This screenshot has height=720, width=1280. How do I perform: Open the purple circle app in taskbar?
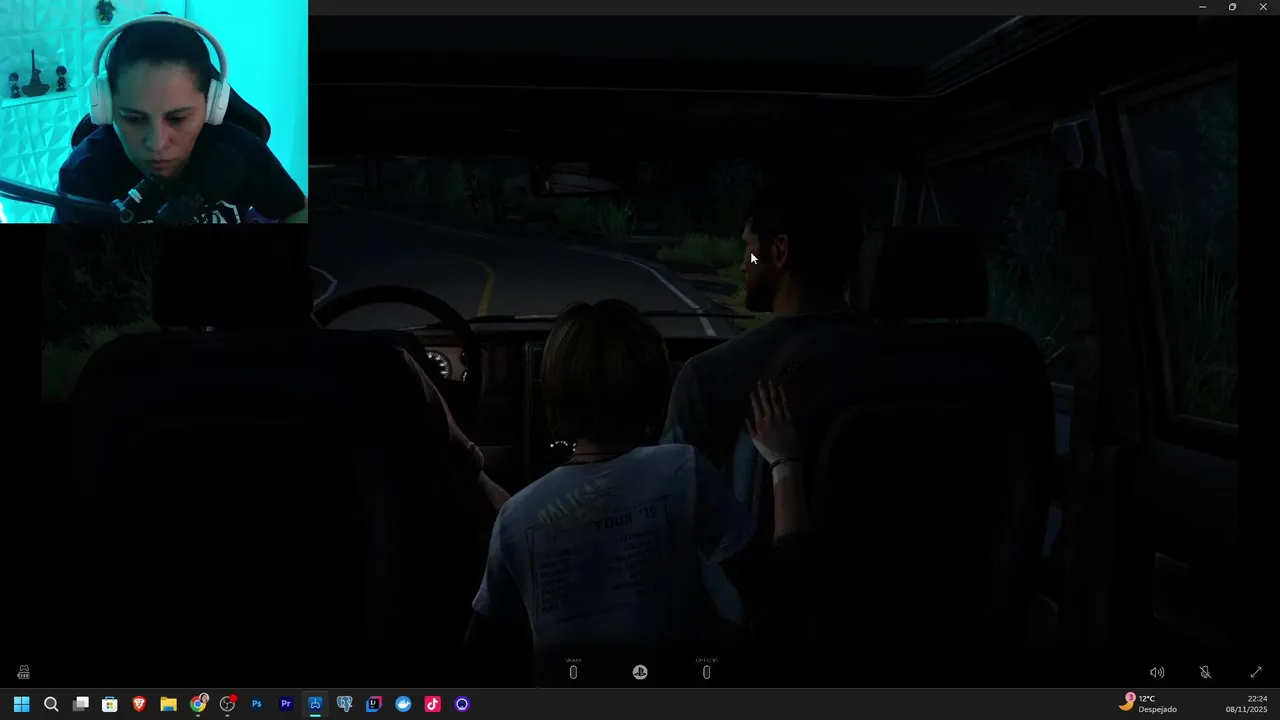pos(462,704)
